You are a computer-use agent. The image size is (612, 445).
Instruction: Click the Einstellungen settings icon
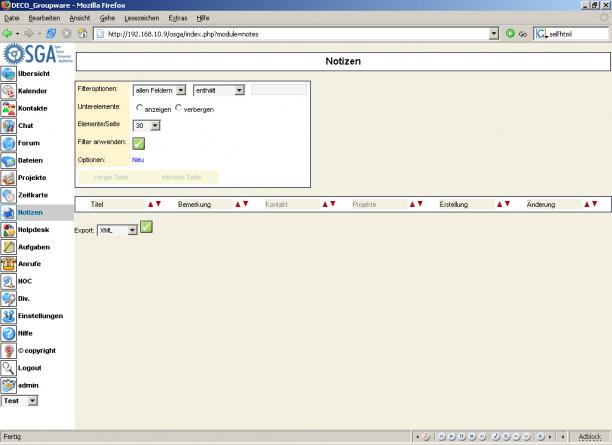[x=8, y=315]
